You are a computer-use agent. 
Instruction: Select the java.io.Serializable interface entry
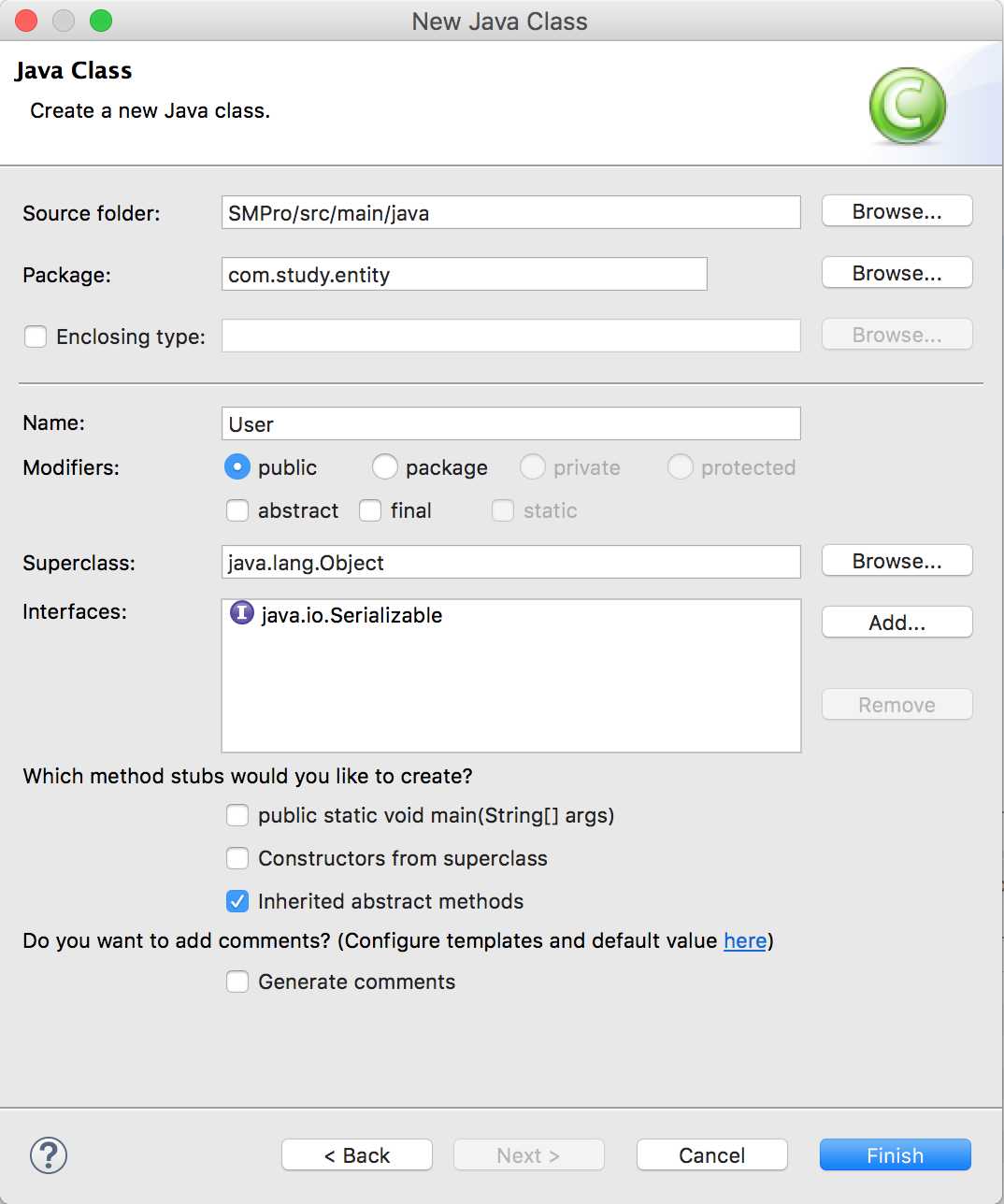pos(351,615)
